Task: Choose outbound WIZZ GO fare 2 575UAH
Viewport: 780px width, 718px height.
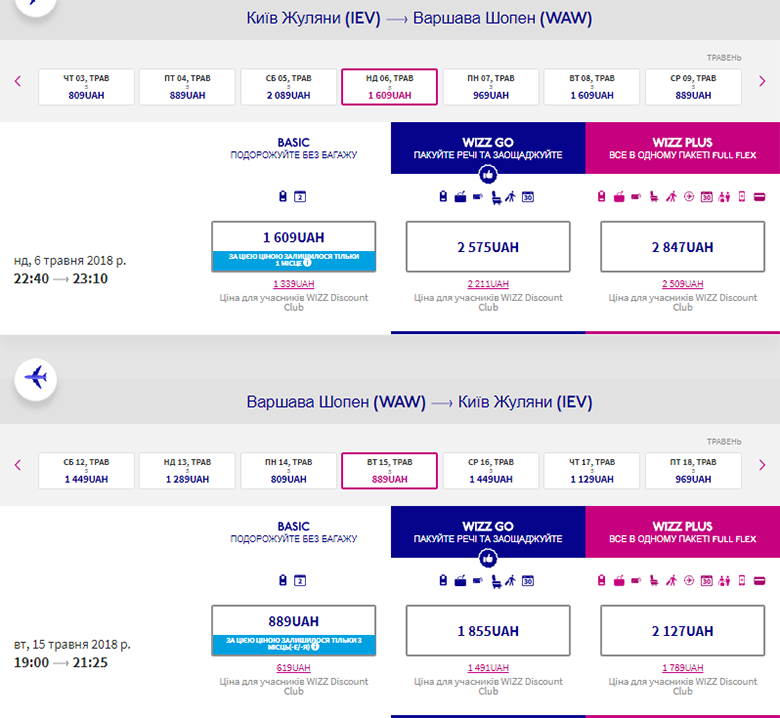Action: [x=488, y=247]
